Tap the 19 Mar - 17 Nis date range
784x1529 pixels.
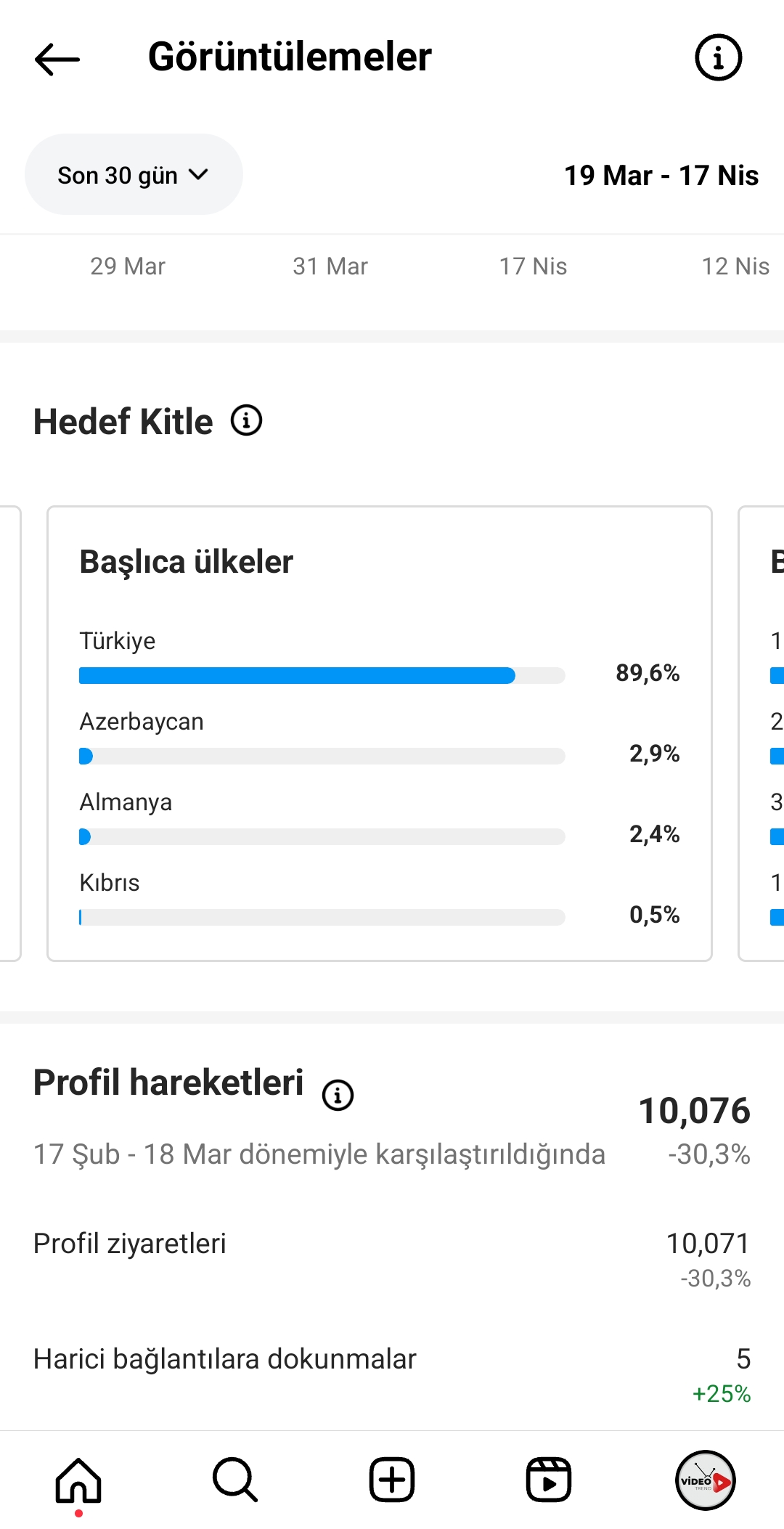click(661, 175)
